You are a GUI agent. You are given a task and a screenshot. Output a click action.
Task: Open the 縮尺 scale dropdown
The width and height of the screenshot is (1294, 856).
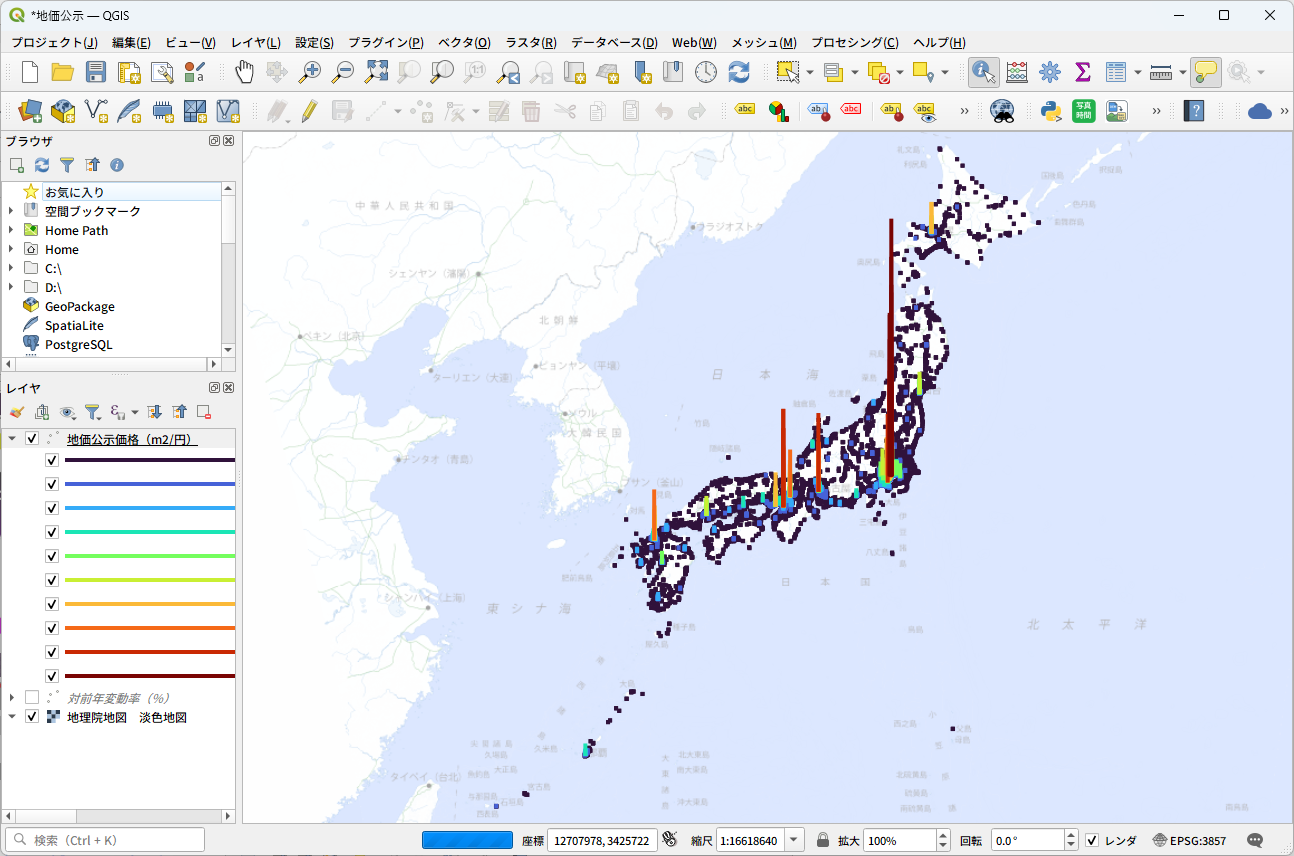(x=795, y=840)
